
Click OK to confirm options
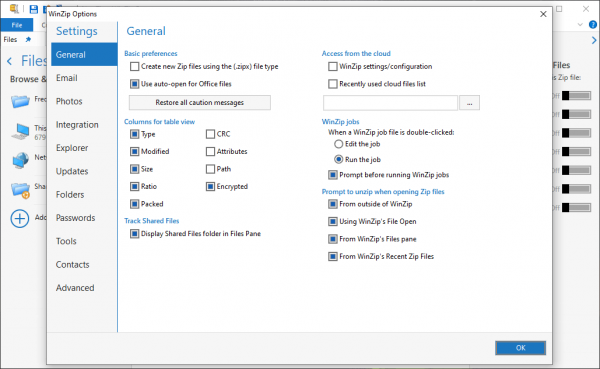pos(520,348)
